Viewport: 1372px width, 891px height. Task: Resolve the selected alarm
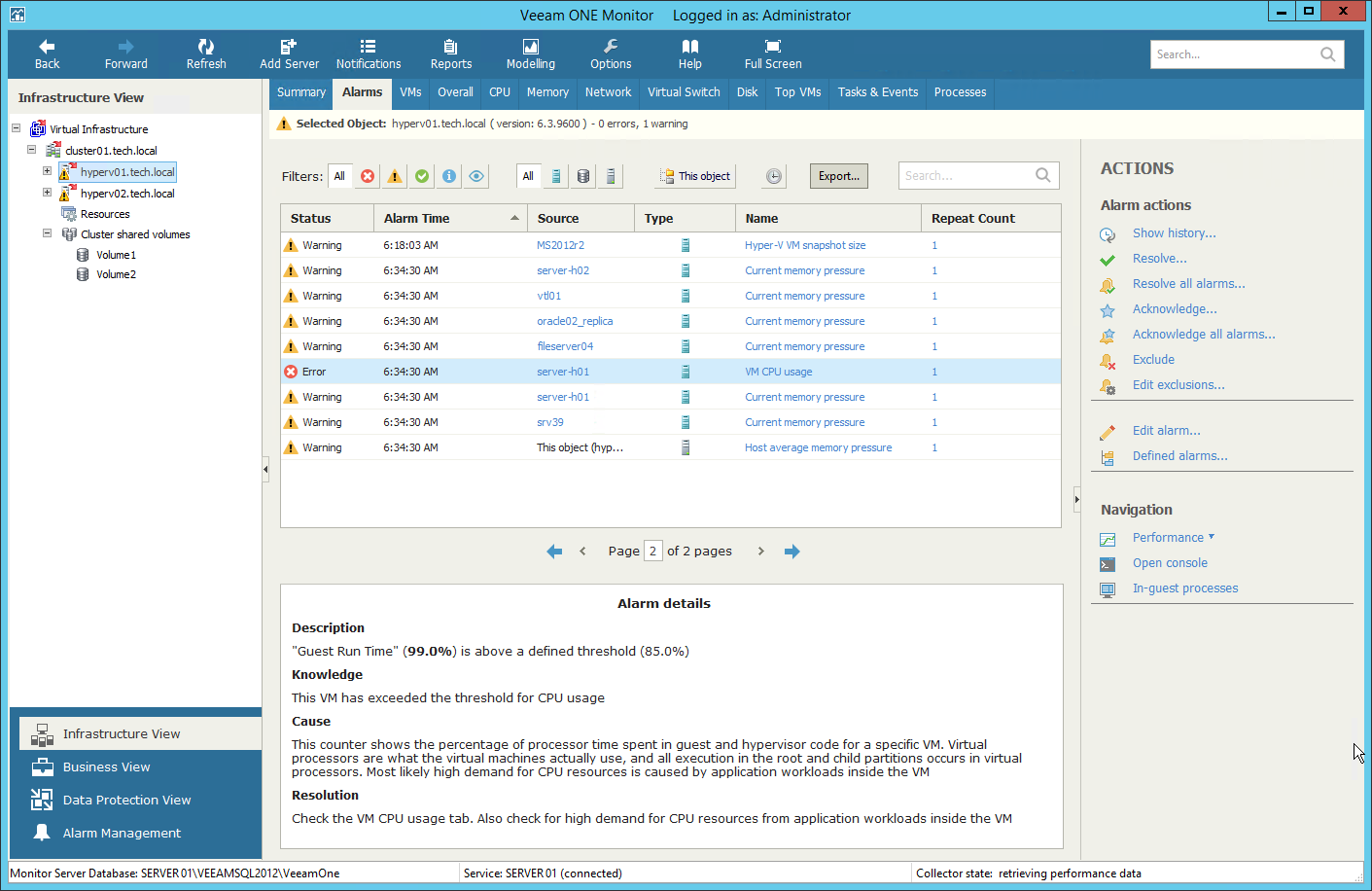1159,259
